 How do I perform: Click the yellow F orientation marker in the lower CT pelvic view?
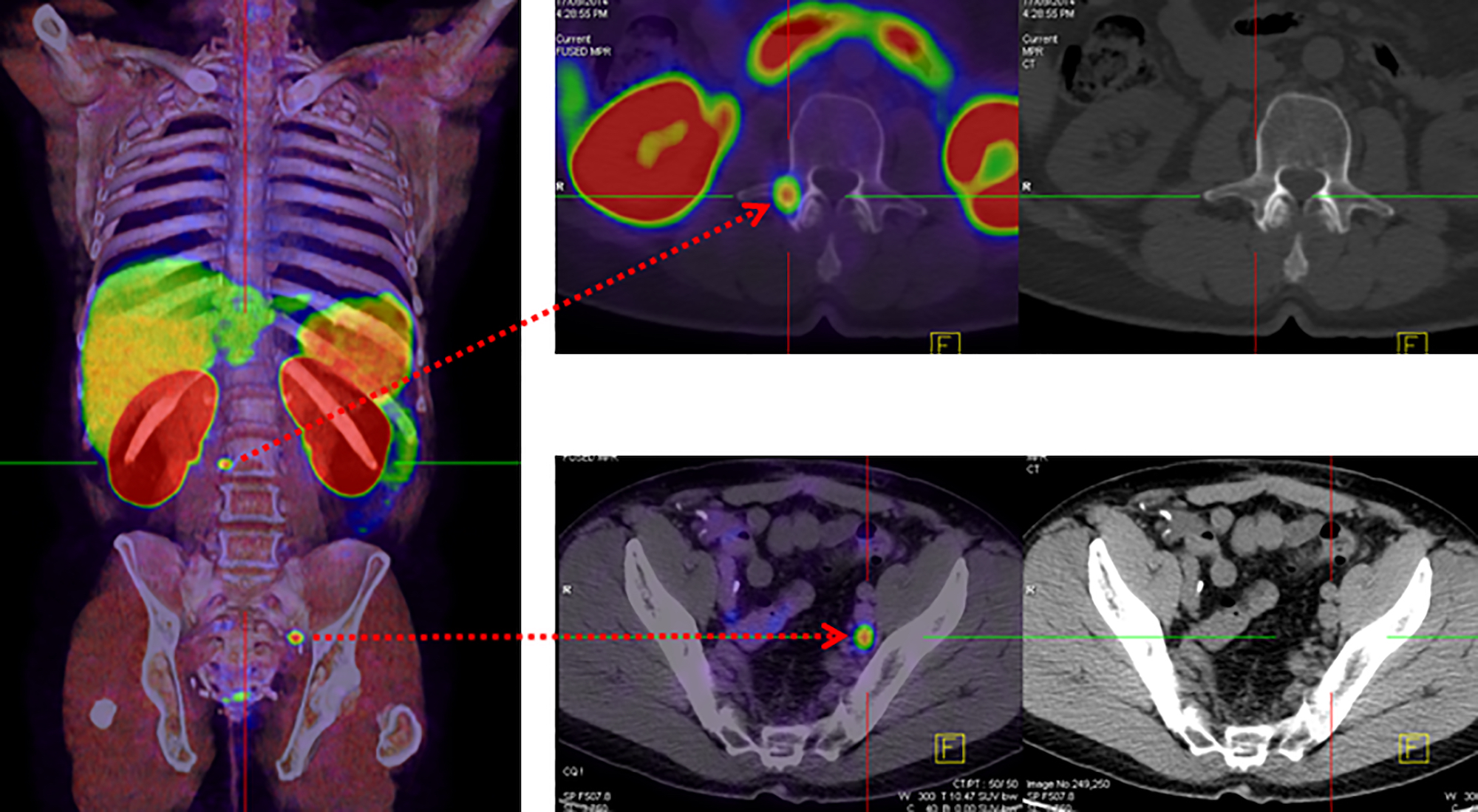1414,748
